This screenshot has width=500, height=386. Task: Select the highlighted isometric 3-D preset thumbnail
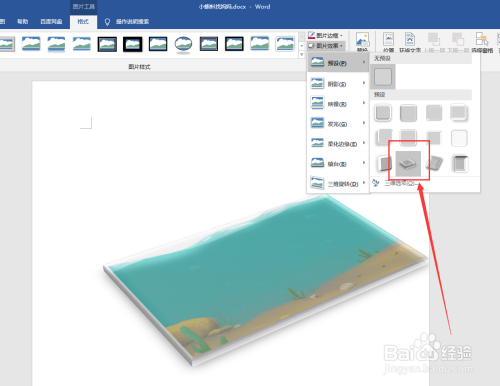point(408,164)
